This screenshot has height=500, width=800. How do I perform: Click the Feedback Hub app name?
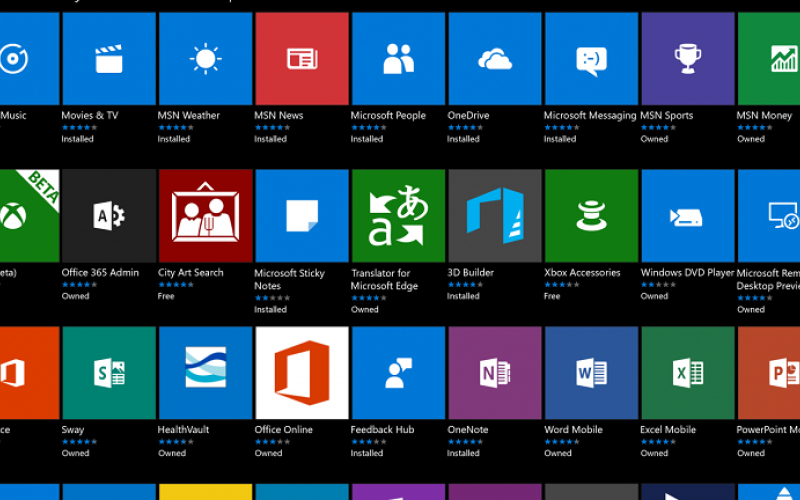(x=382, y=430)
